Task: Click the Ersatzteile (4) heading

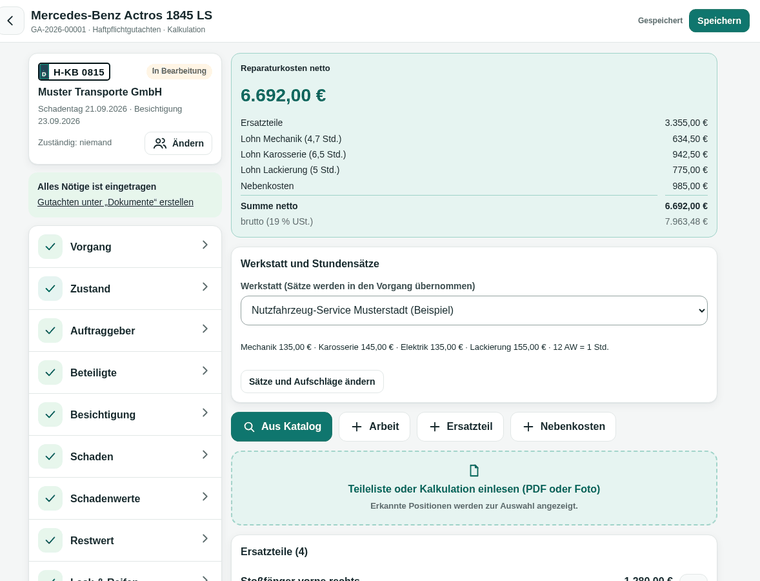Action: [x=274, y=551]
